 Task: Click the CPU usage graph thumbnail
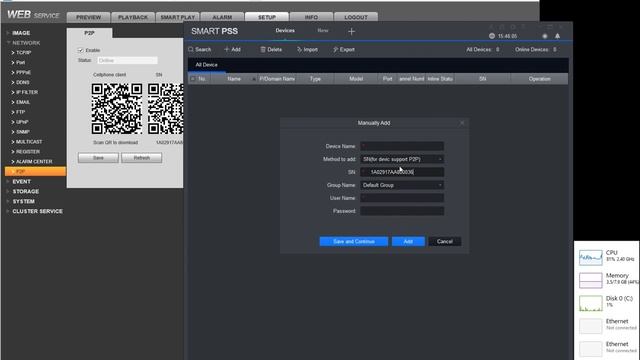click(x=590, y=257)
